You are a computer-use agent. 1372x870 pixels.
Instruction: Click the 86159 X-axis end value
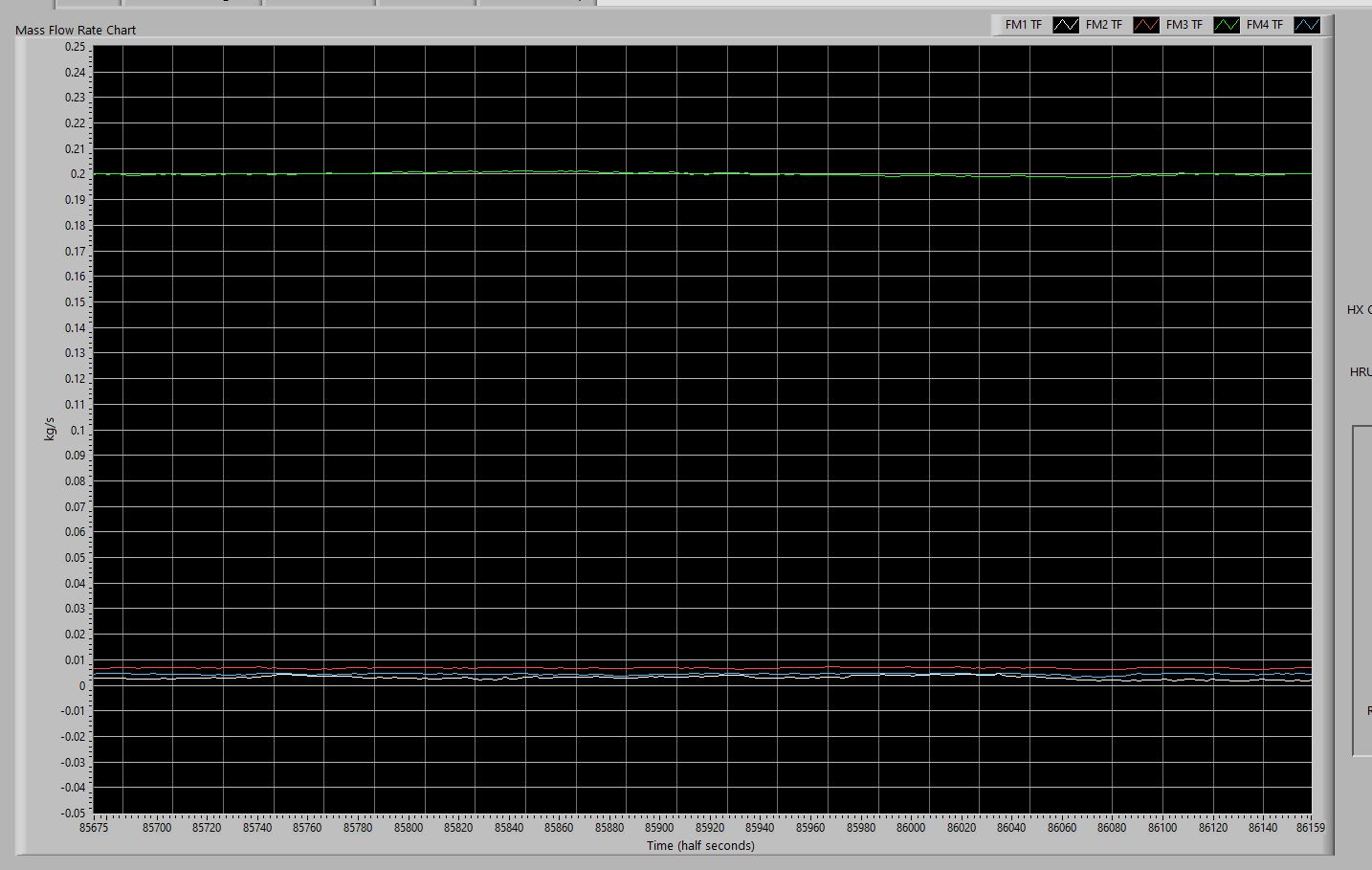tap(1310, 828)
